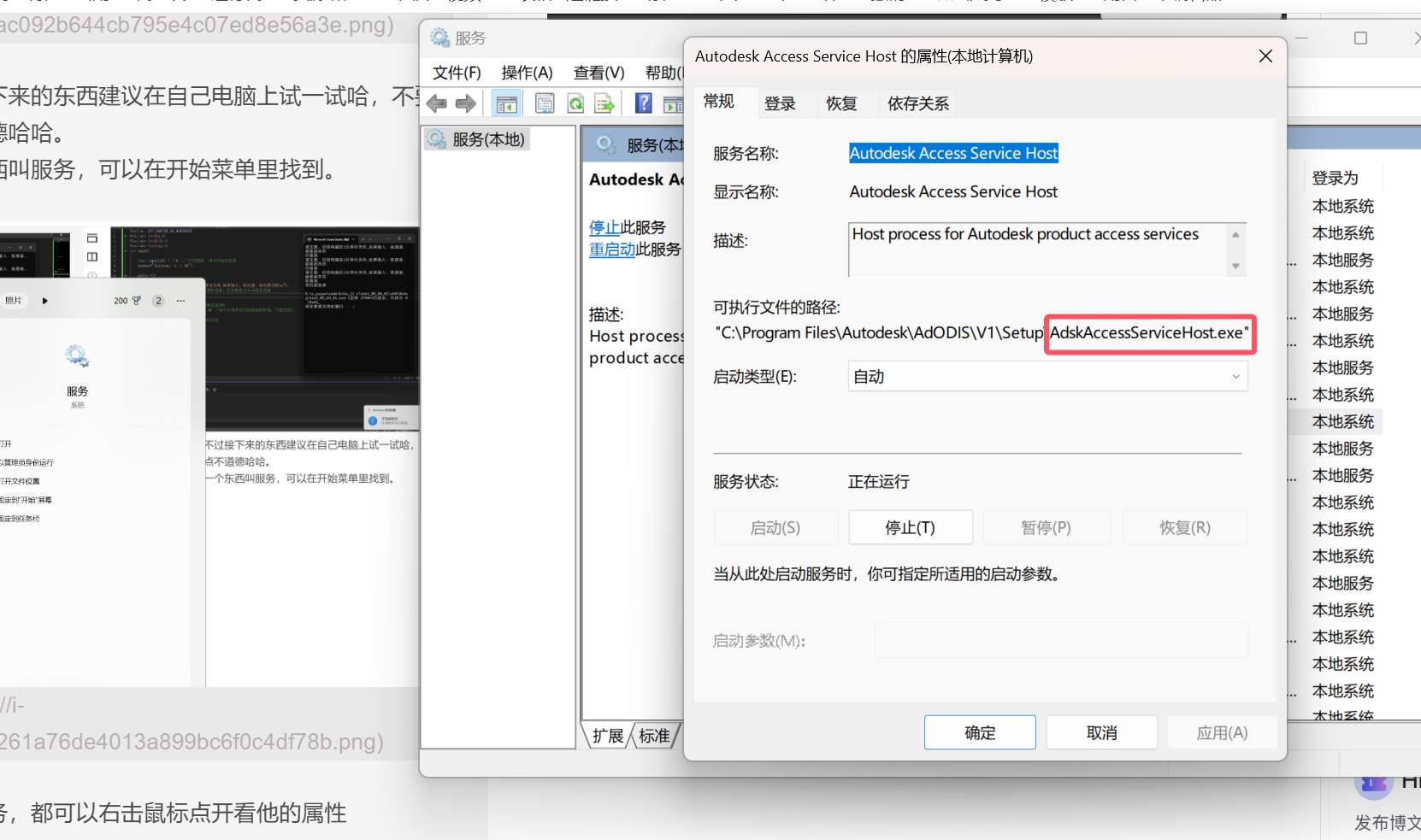Click the gear icon in the 服务 title bar
This screenshot has width=1421, height=840.
coord(440,38)
